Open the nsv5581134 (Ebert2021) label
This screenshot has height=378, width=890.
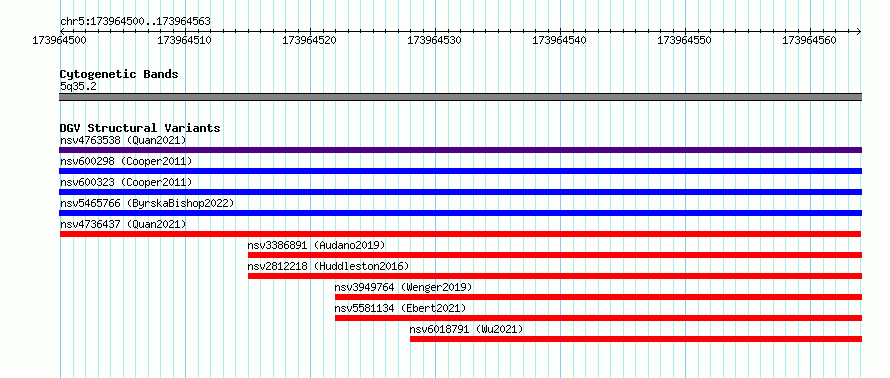(x=400, y=308)
